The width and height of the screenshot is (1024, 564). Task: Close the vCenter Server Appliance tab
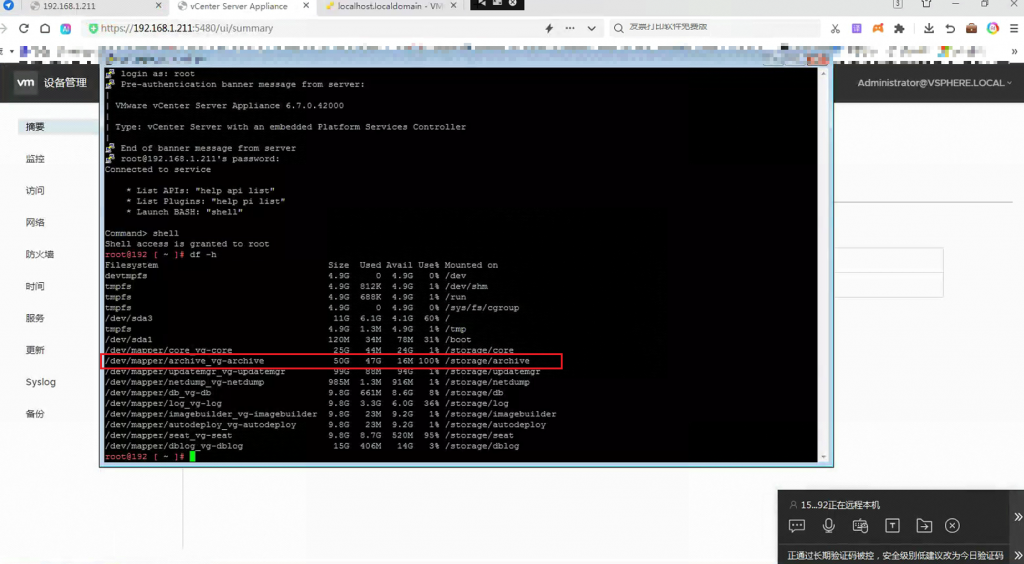tap(304, 6)
